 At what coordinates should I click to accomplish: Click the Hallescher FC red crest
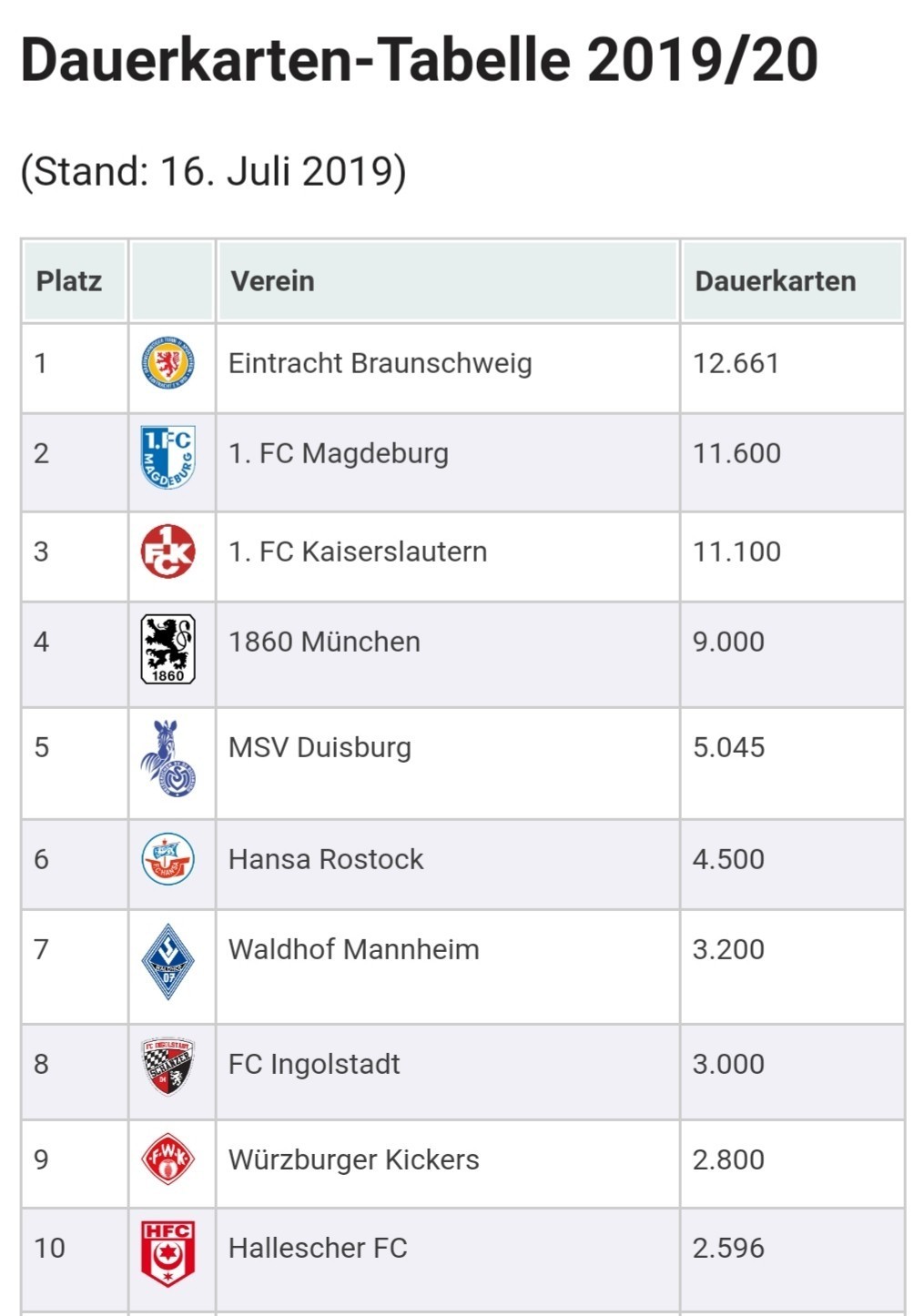(x=168, y=1253)
